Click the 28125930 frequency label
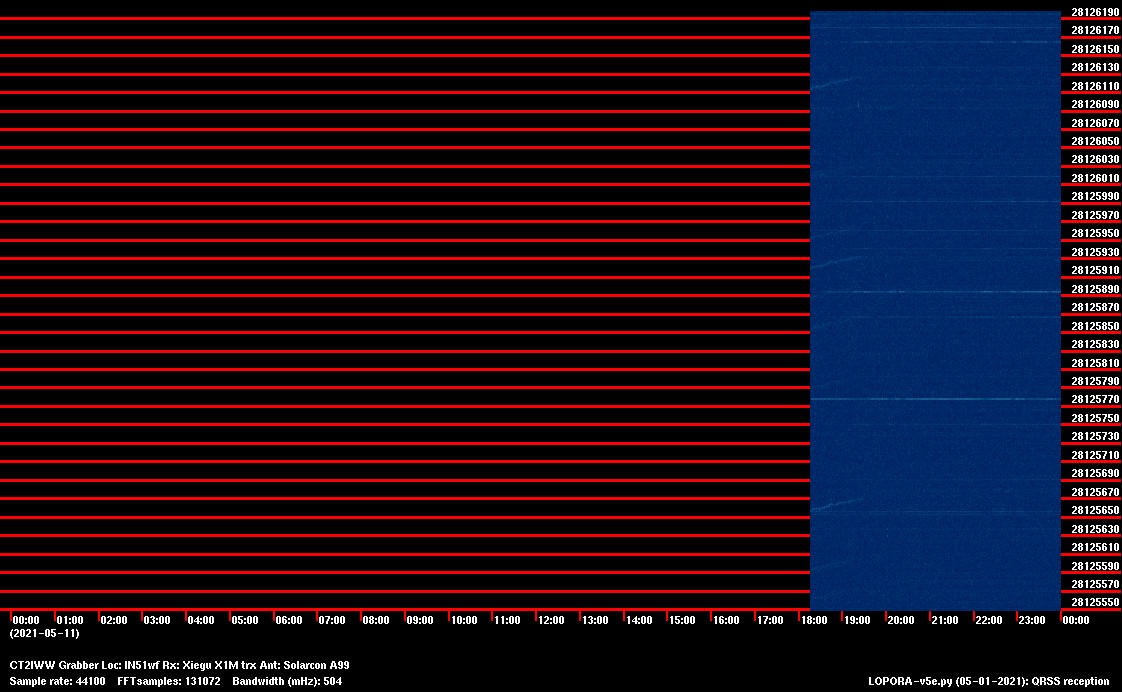This screenshot has width=1122, height=692. tap(1095, 252)
